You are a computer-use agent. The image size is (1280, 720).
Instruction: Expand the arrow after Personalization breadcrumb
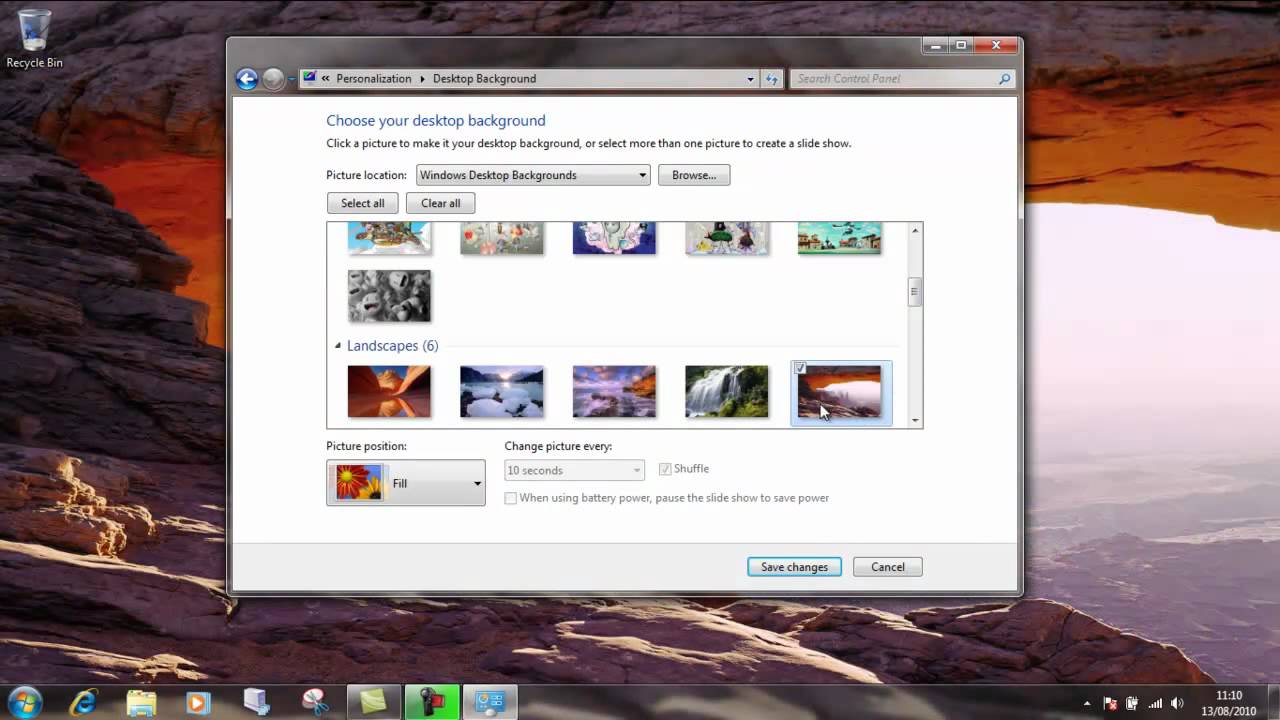(422, 79)
